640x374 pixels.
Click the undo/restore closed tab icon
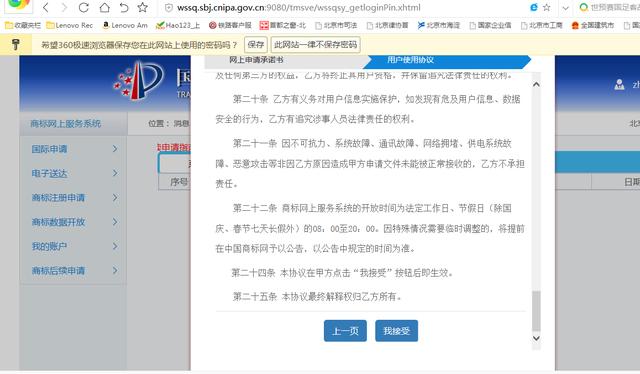124,7
